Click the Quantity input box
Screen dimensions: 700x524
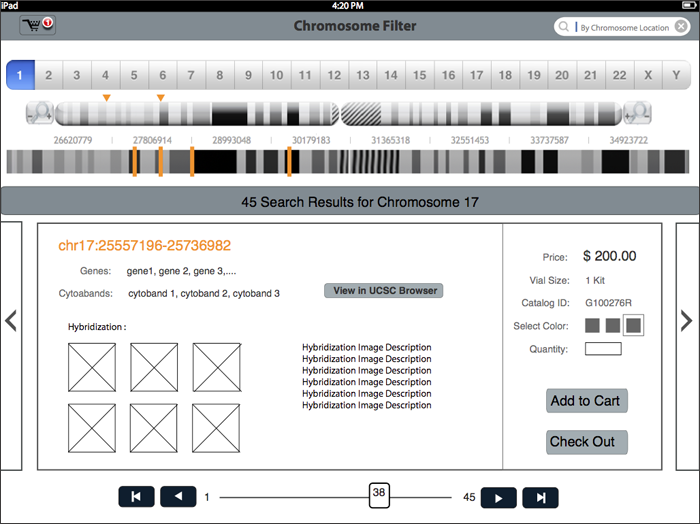click(603, 349)
